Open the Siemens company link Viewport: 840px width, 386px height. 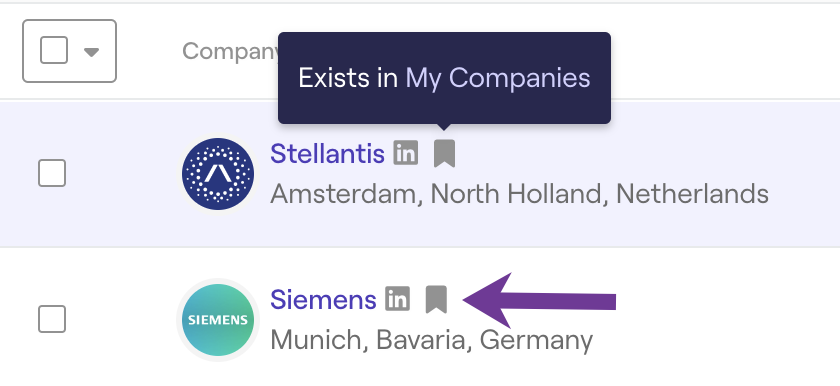pyautogui.click(x=323, y=299)
